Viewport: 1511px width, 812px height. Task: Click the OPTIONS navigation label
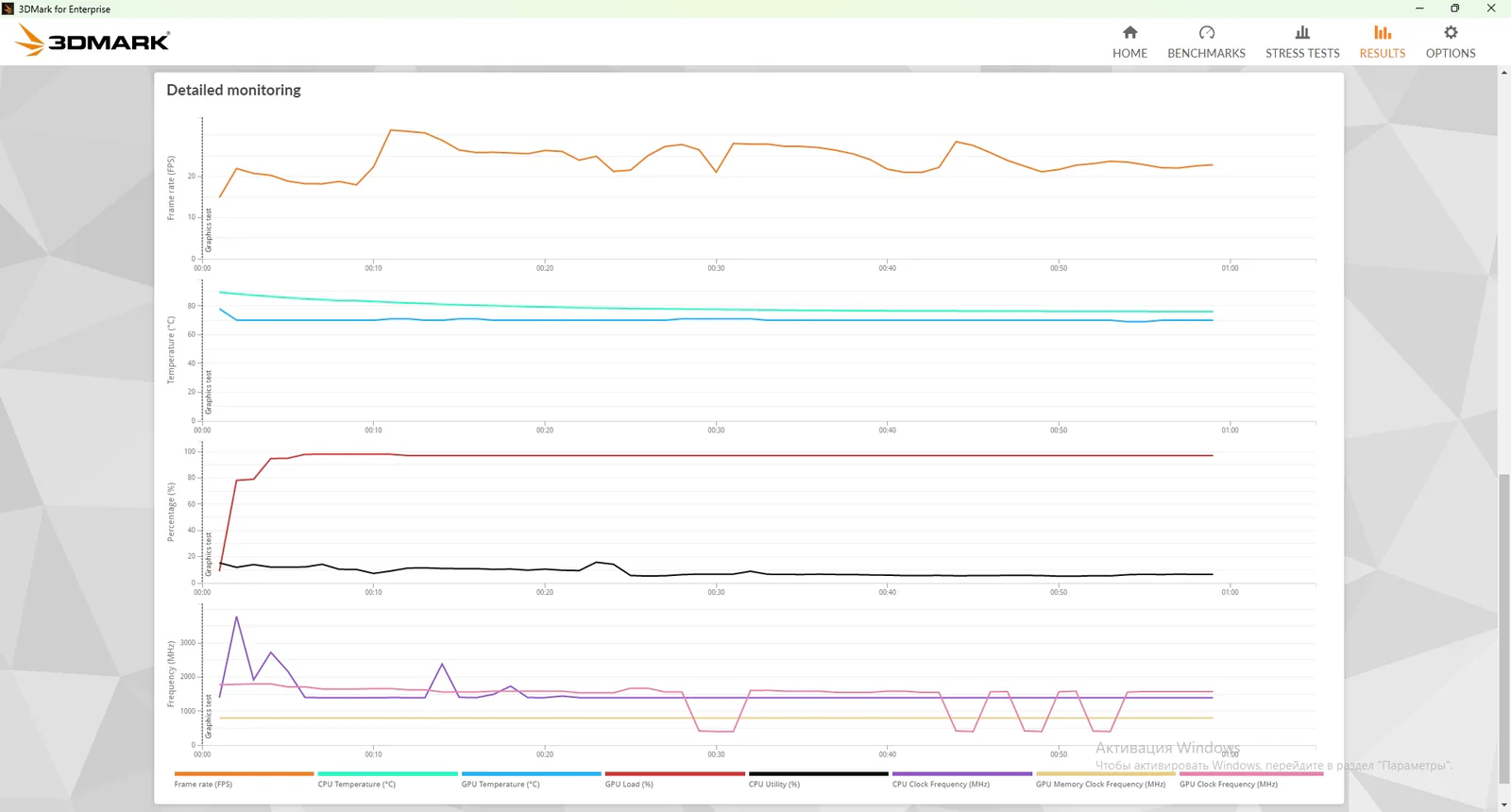click(1451, 54)
